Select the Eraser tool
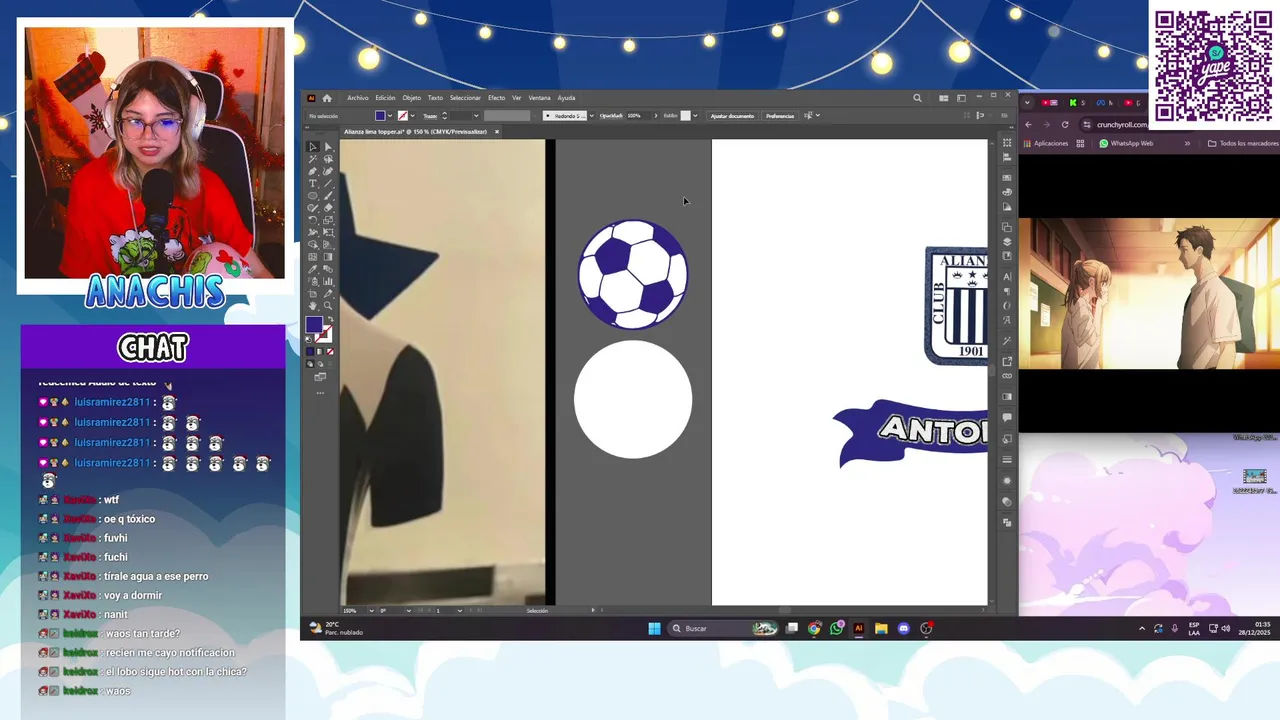This screenshot has height=720, width=1280. pos(328,207)
